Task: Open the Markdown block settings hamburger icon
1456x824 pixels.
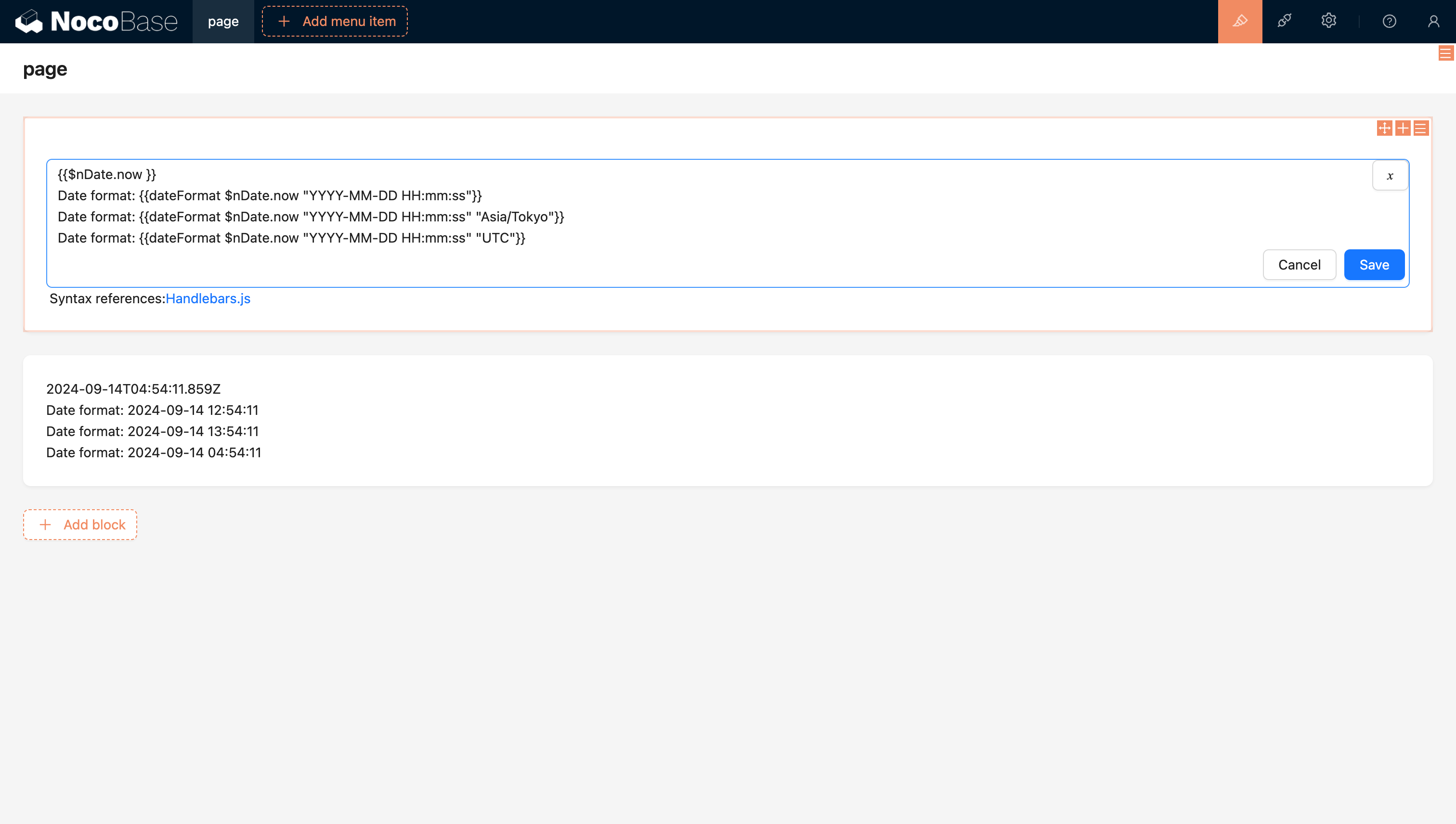Action: (1421, 128)
